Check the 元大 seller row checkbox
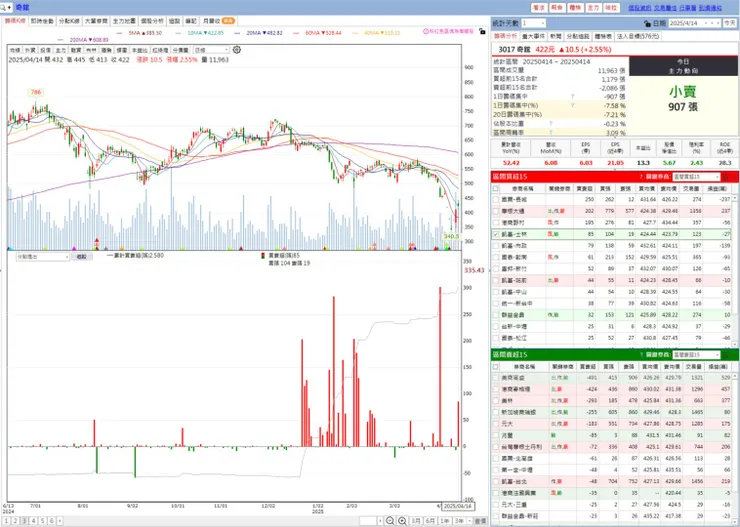740x527 pixels. [x=496, y=424]
